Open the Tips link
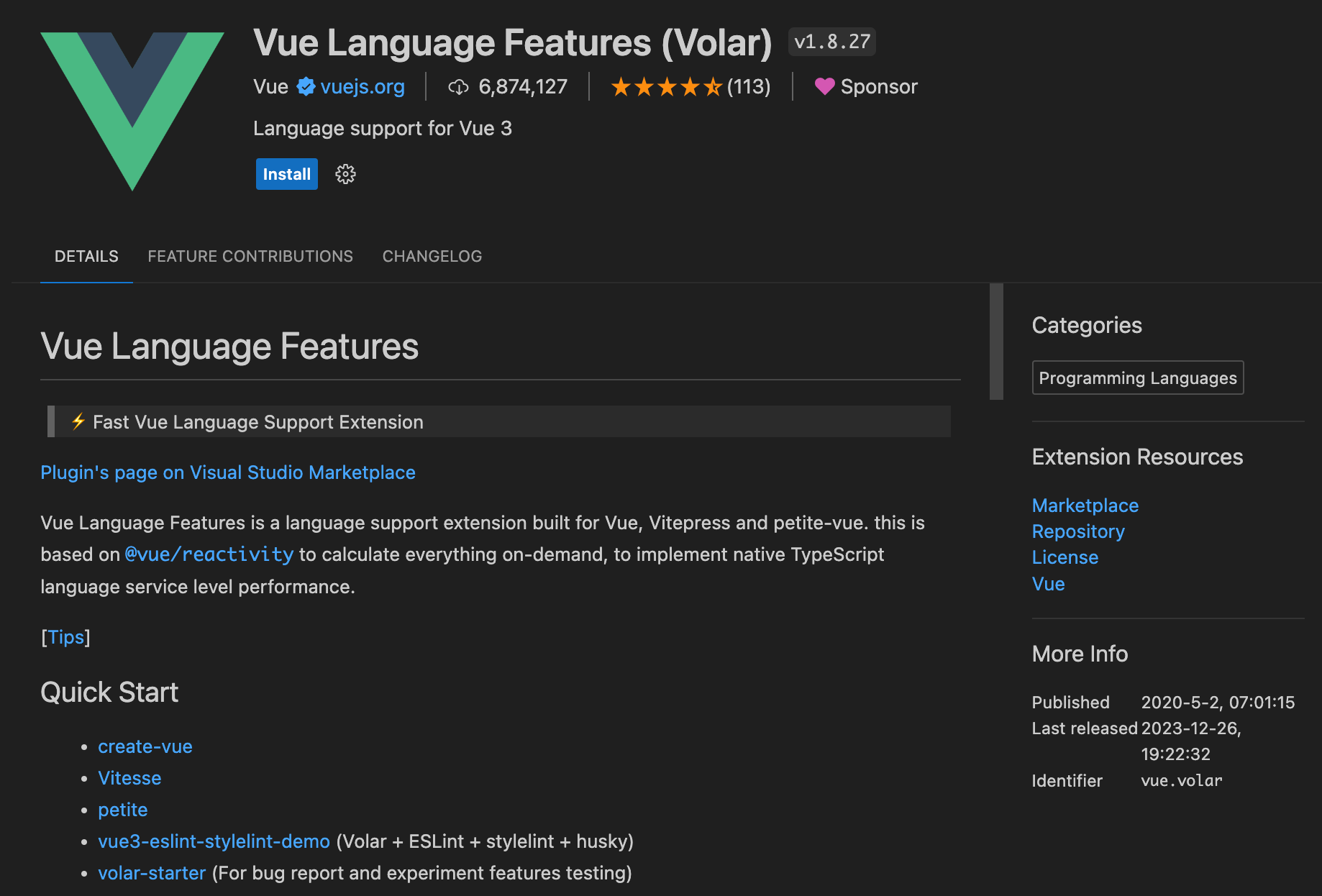1322x896 pixels. [x=66, y=637]
